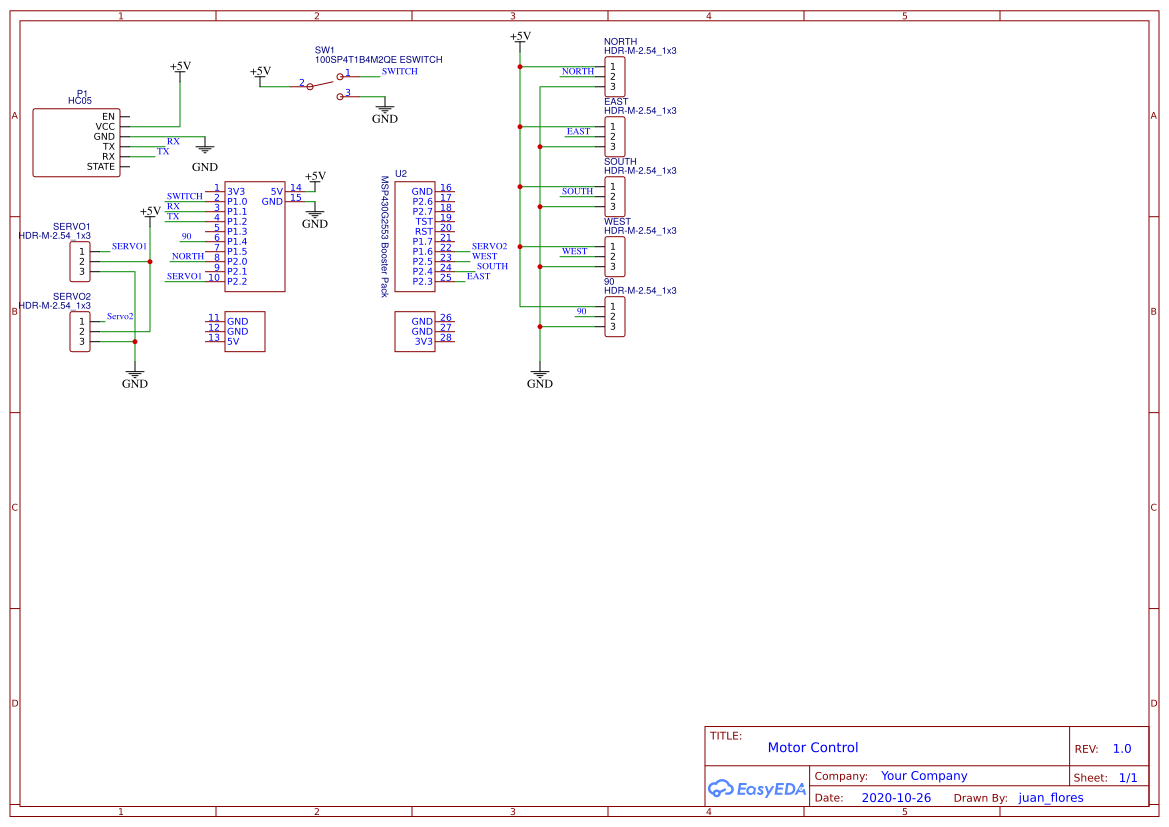This screenshot has width=1169, height=827.
Task: Click the drawn by juan_flores link
Action: (1051, 797)
